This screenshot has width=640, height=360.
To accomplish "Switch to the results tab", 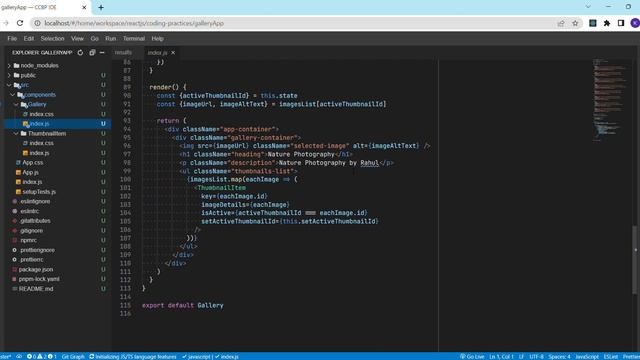I will (123, 53).
